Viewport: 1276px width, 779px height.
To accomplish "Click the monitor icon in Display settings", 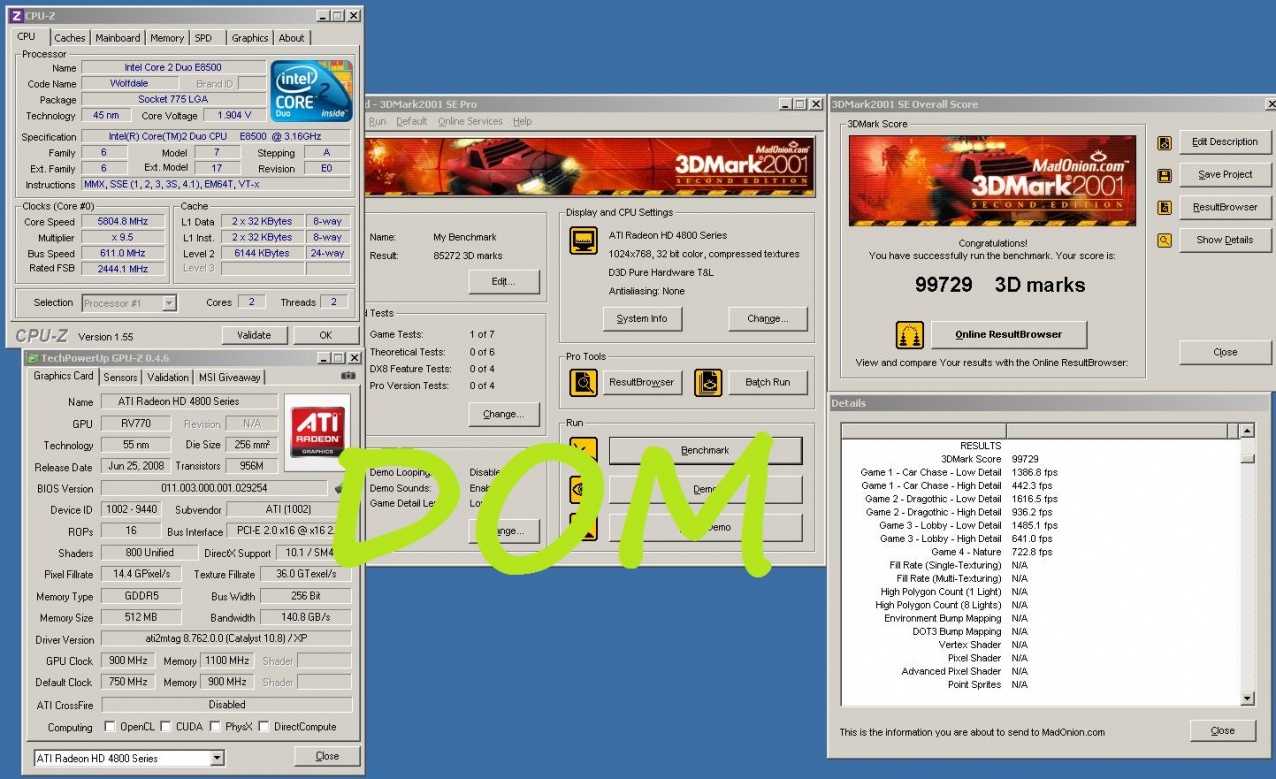I will (x=583, y=241).
